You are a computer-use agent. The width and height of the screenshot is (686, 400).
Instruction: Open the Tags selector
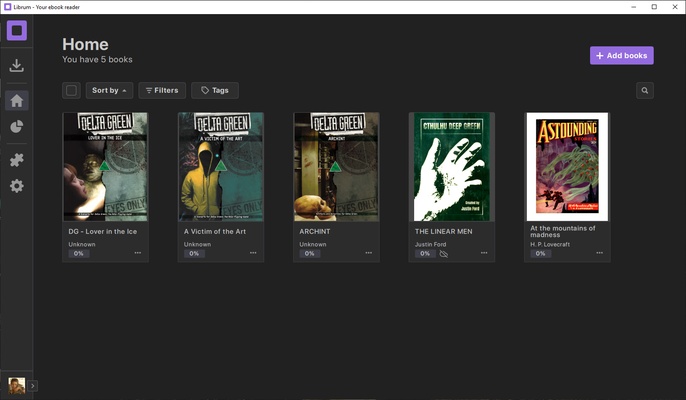[214, 91]
